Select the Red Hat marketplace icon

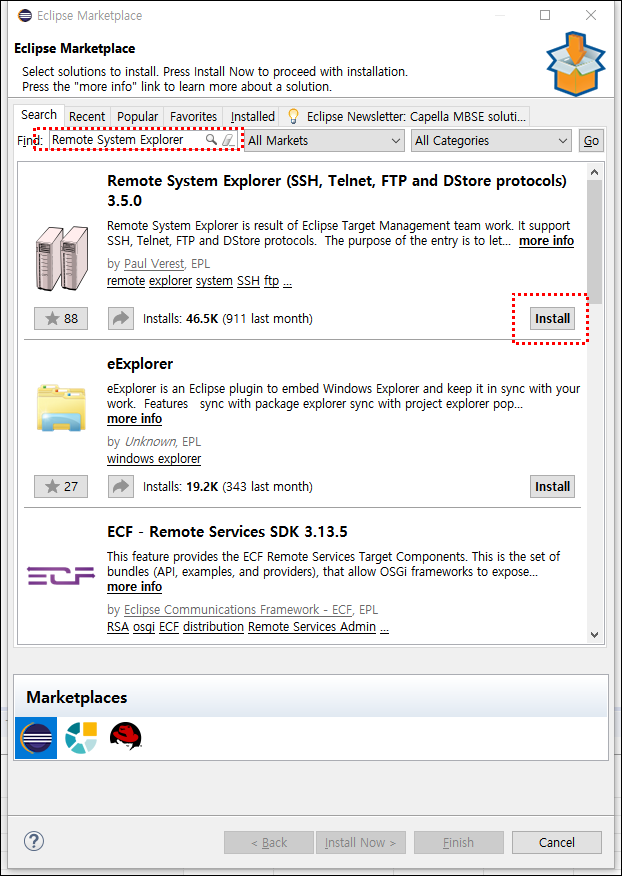click(x=125, y=736)
